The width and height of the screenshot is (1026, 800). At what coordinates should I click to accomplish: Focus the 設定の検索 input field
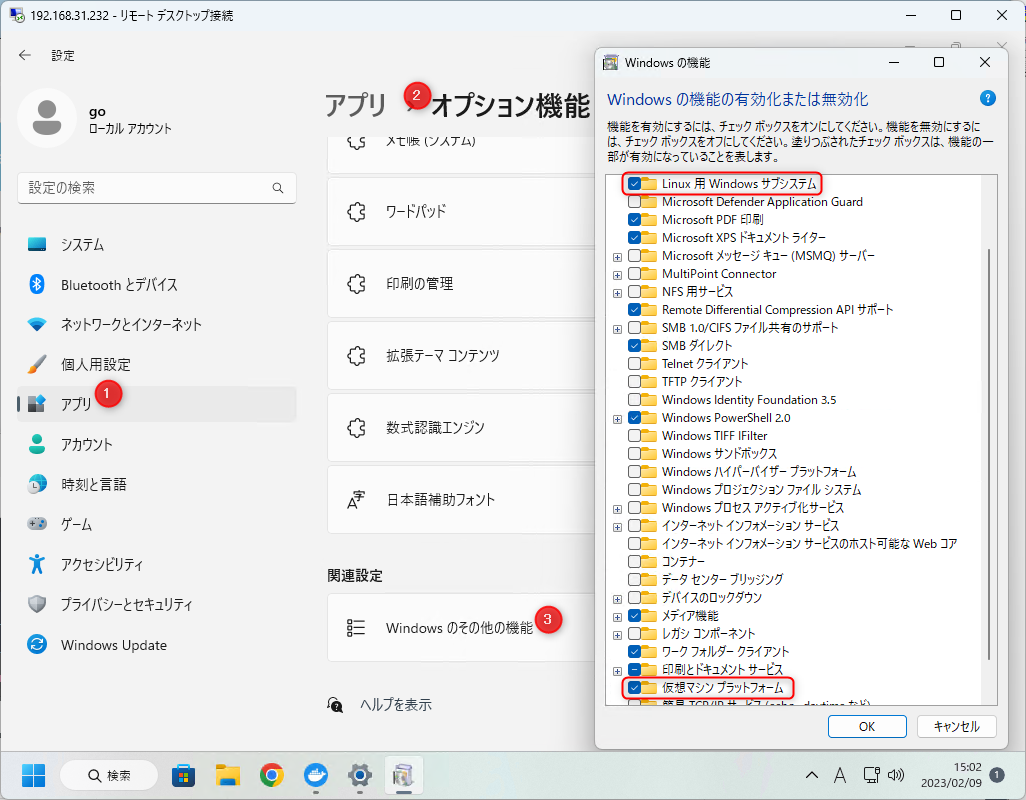[156, 188]
